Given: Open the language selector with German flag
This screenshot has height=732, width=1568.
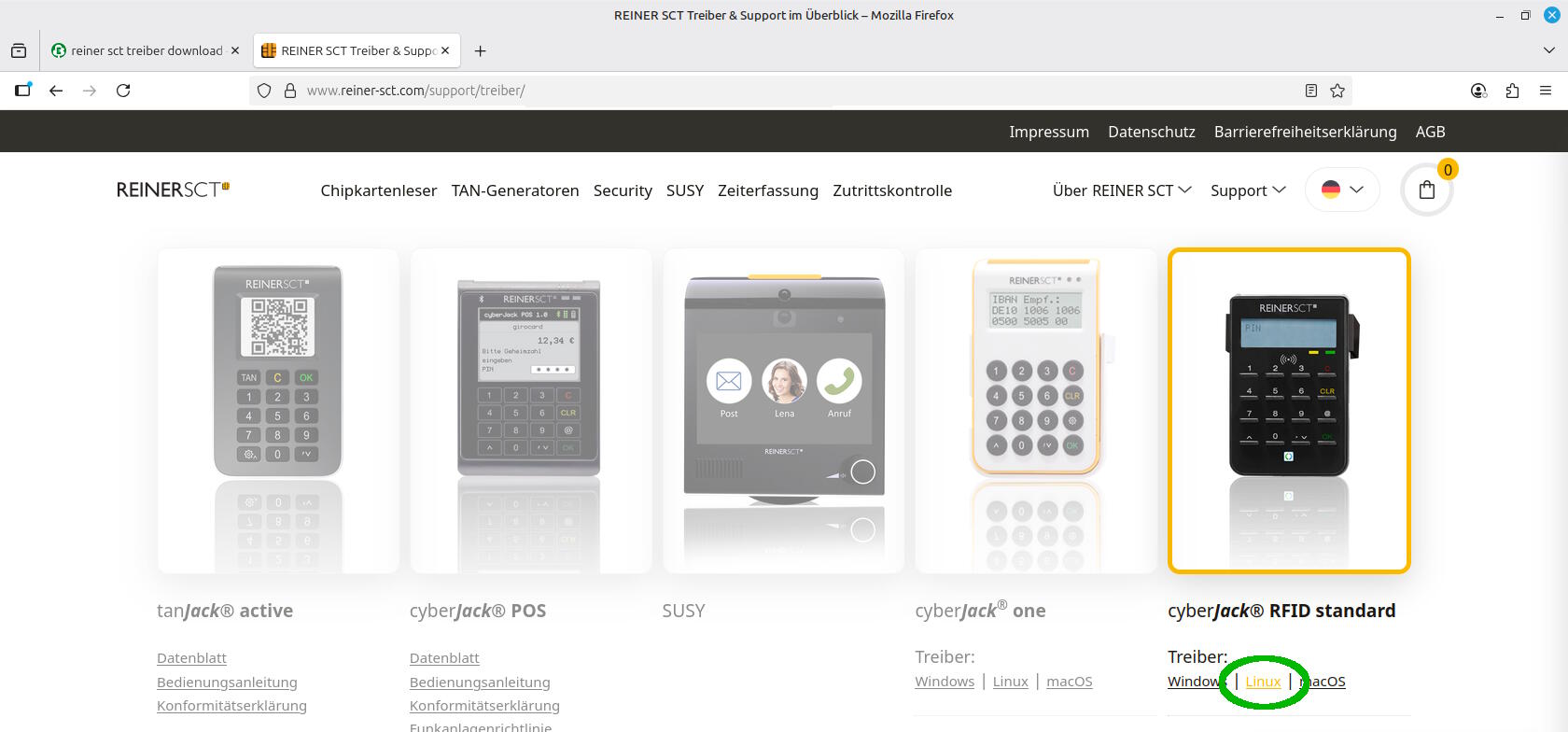Looking at the screenshot, I should click(1342, 190).
